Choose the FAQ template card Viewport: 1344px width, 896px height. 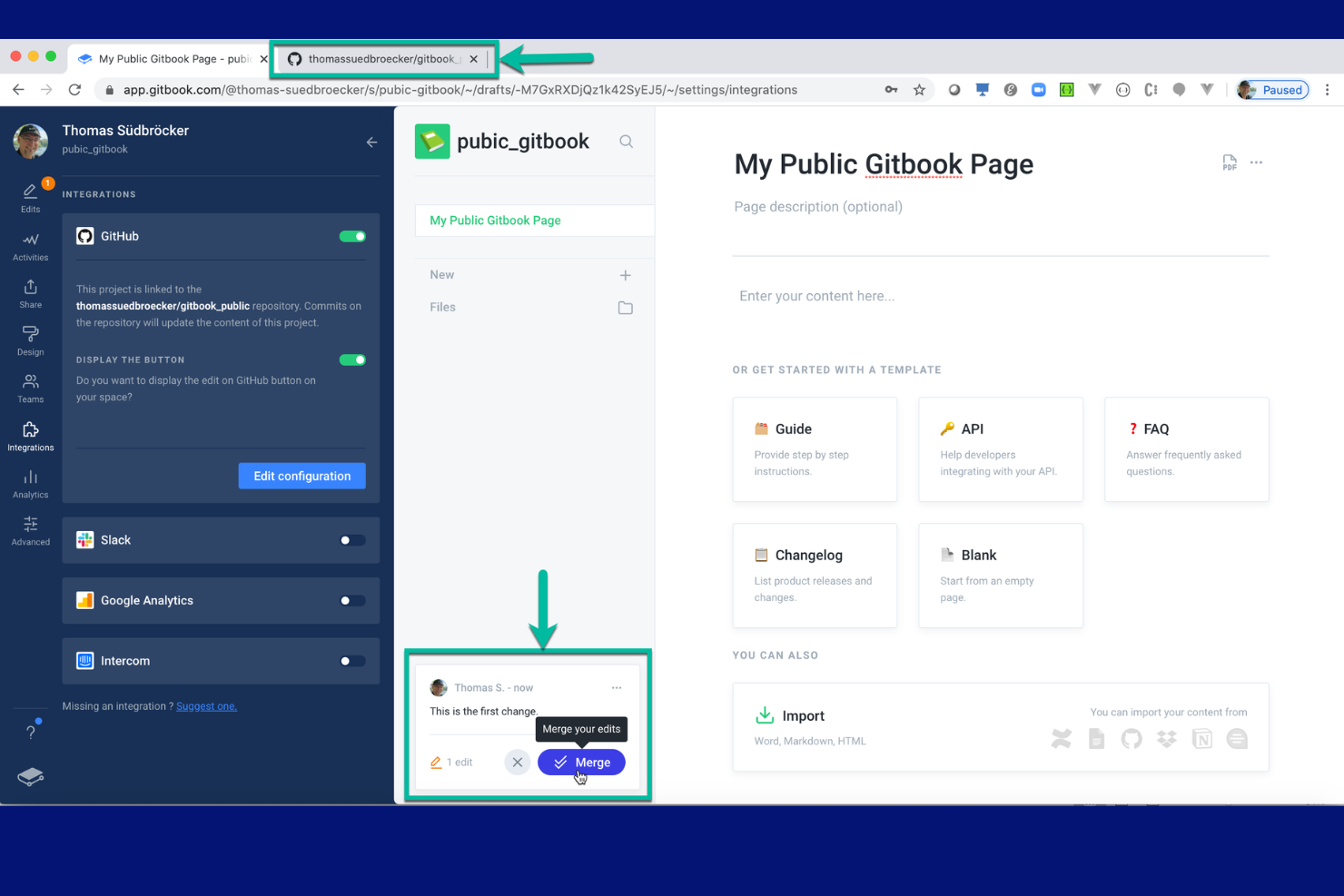[1187, 449]
